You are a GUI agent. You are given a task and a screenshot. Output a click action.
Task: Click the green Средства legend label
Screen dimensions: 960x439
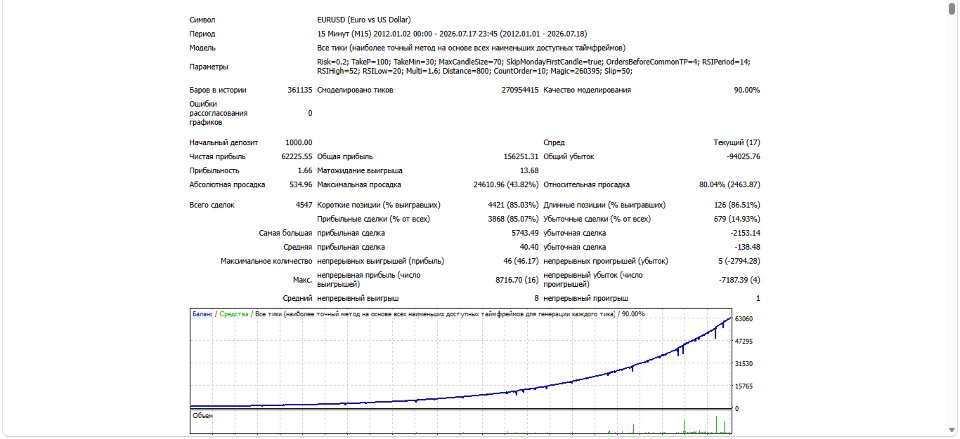click(x=233, y=314)
